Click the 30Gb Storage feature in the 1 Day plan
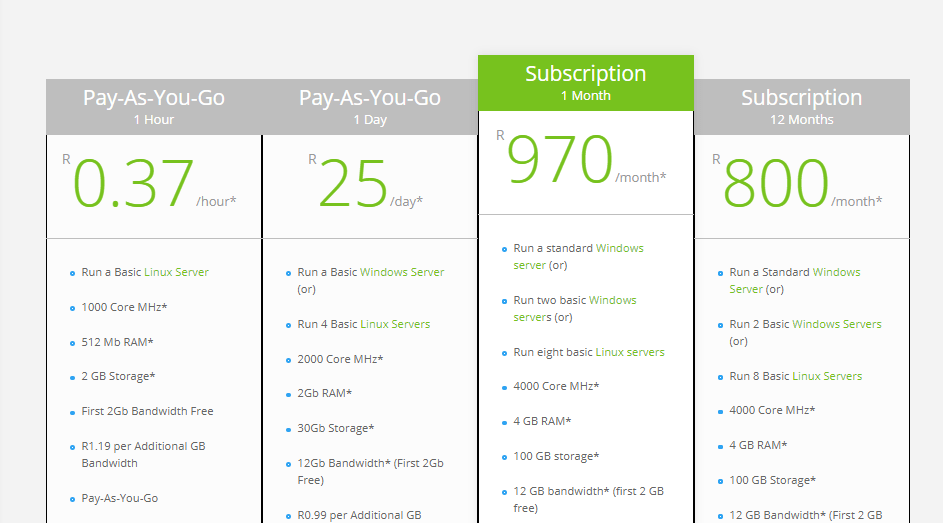 pyautogui.click(x=335, y=428)
